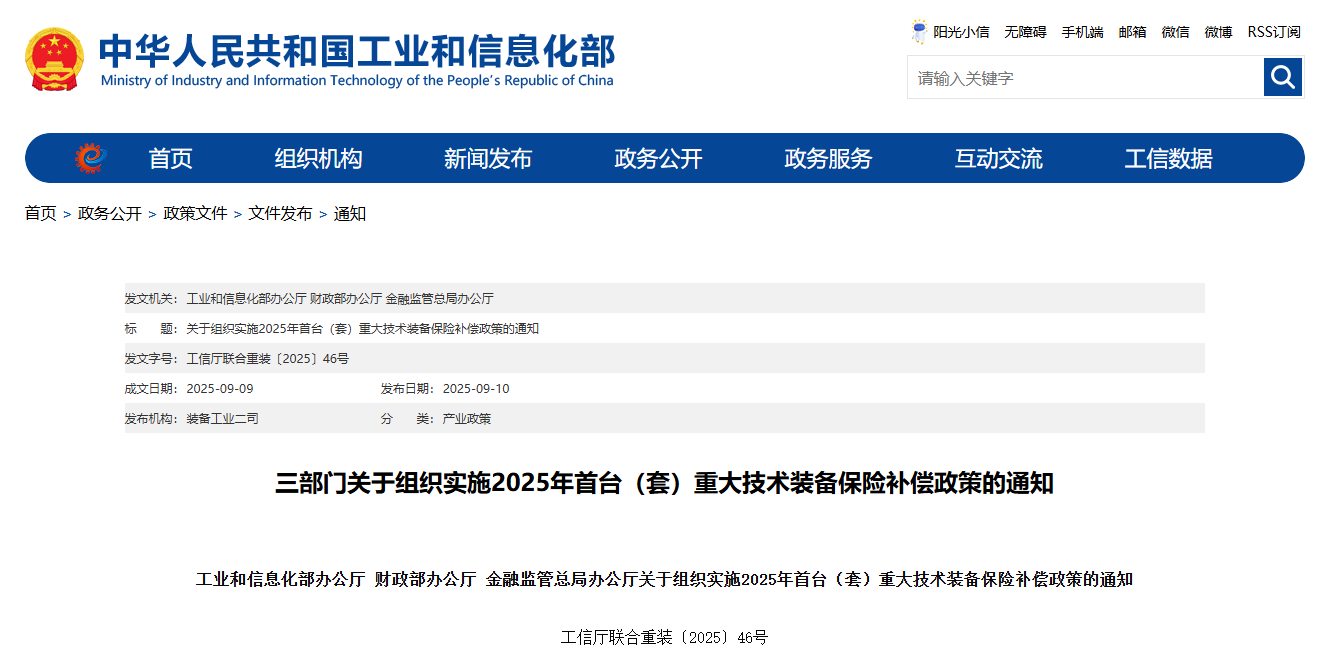Click the 阳光小信 mascot icon
1342x656 pixels.
[919, 32]
